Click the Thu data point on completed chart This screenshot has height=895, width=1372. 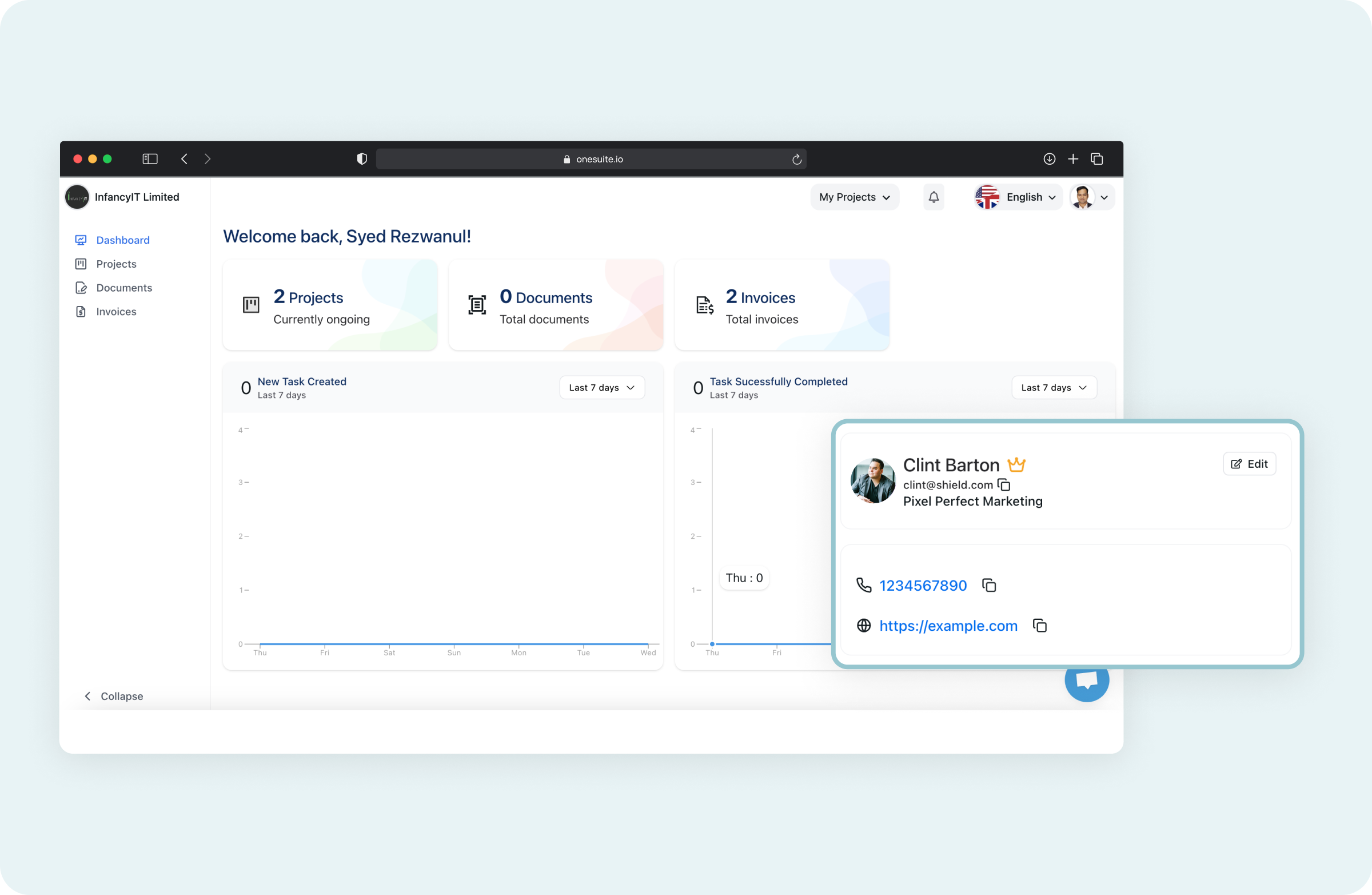712,643
